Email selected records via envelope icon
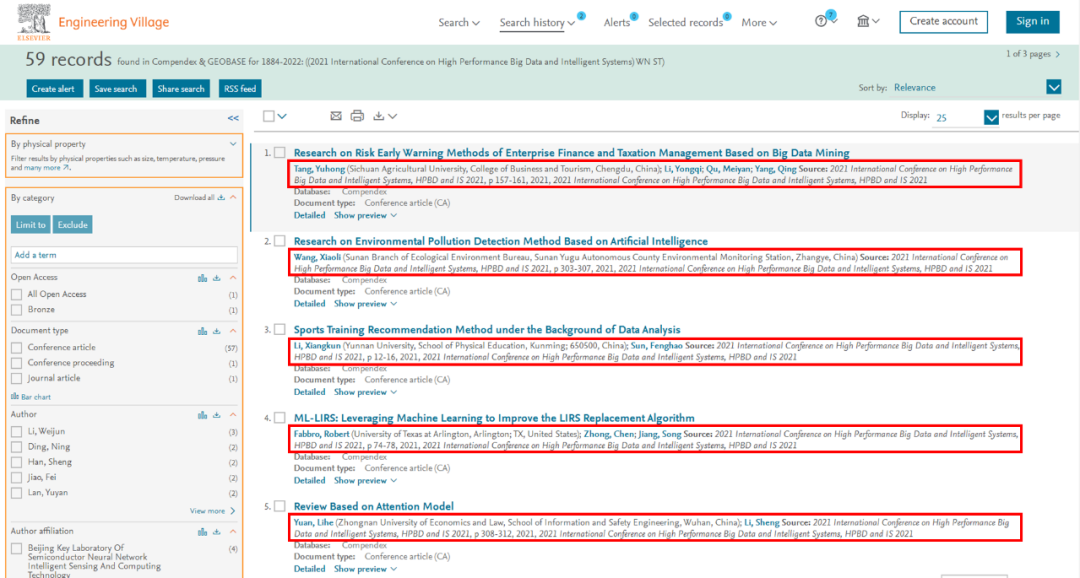Viewport: 1080px width, 578px height. (335, 116)
